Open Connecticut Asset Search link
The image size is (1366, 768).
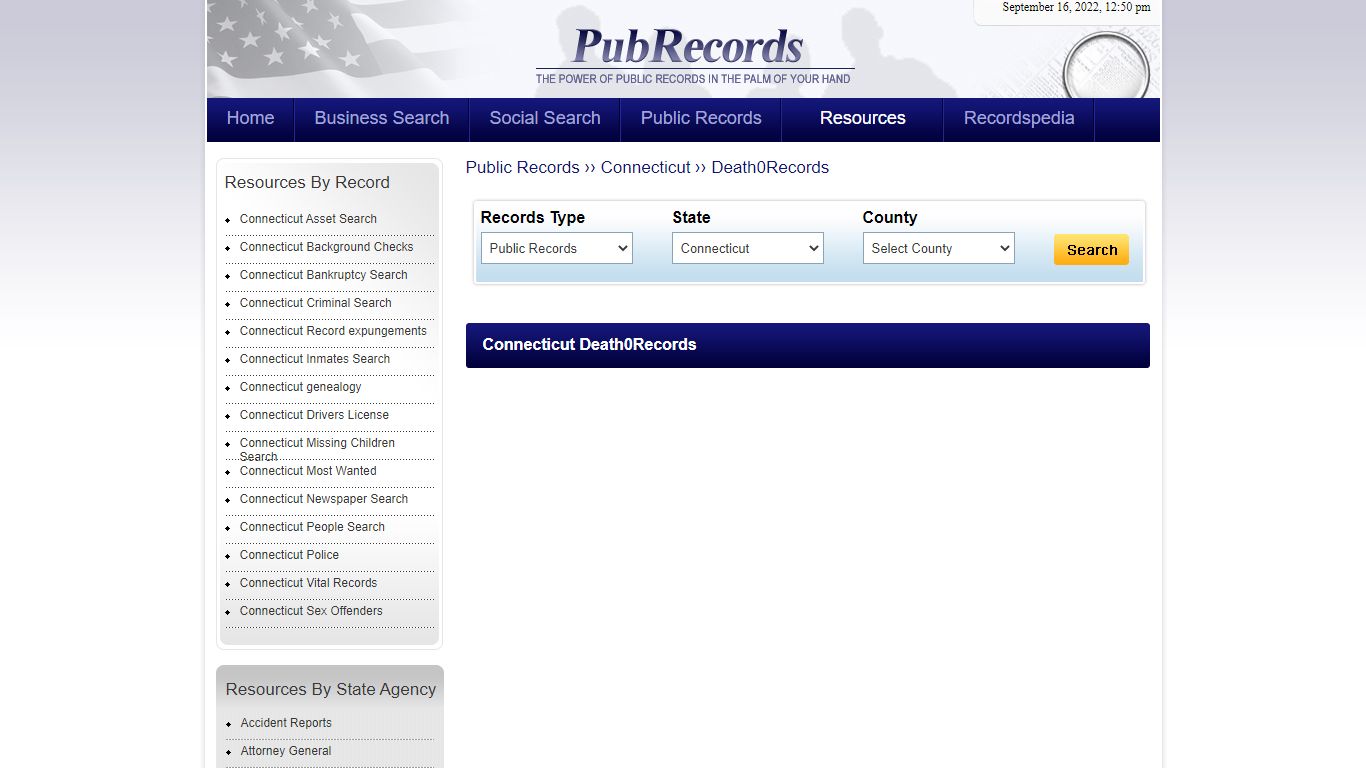click(x=308, y=219)
